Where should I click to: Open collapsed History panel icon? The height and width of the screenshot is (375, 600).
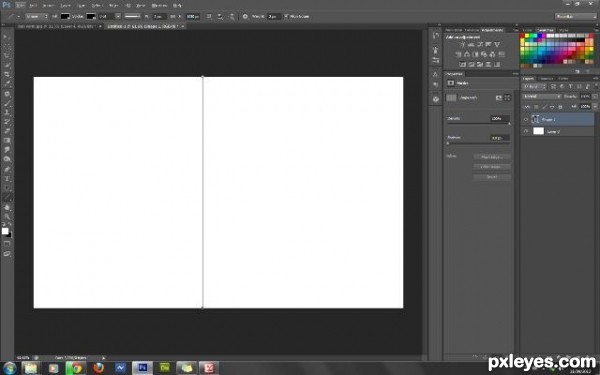[x=435, y=35]
